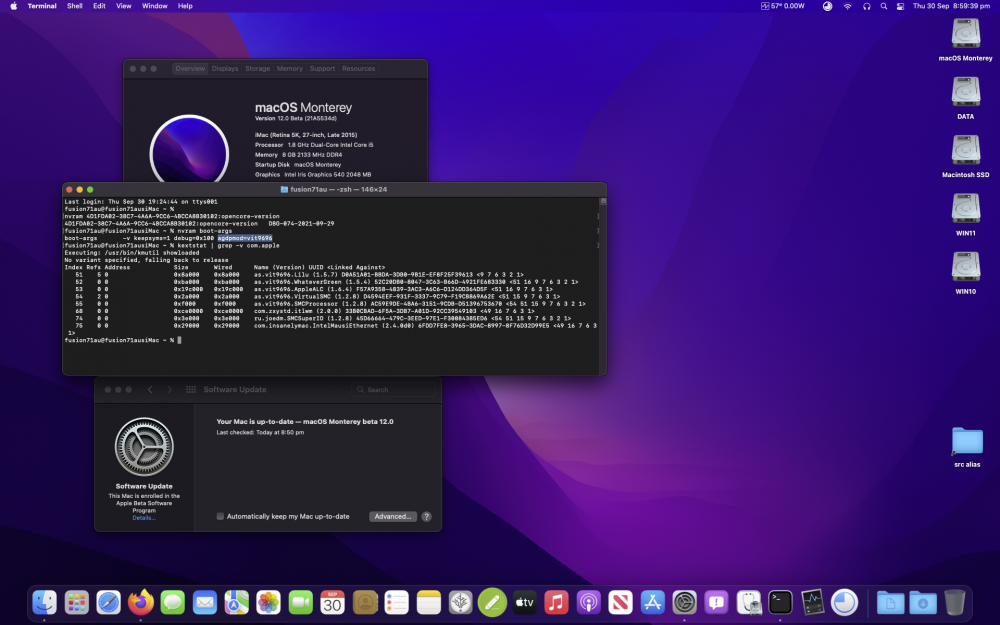This screenshot has width=1000, height=625.
Task: Click the 57° temperature monitor in menu bar
Action: click(783, 6)
